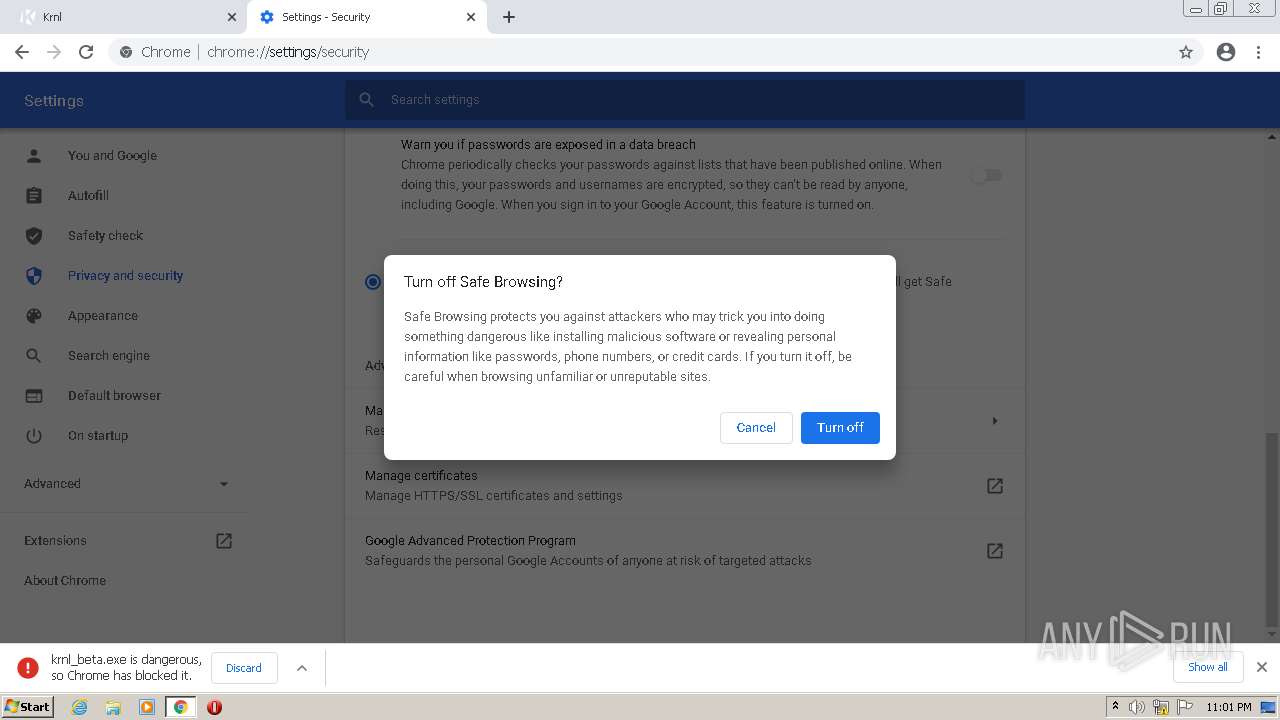
Task: Click the search magnifier icon in settings bar
Action: coord(367,100)
